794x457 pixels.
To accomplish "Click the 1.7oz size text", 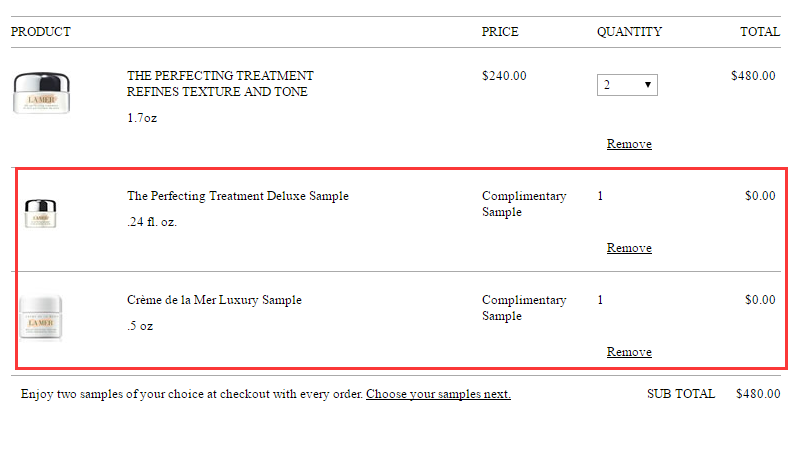I will point(142,118).
